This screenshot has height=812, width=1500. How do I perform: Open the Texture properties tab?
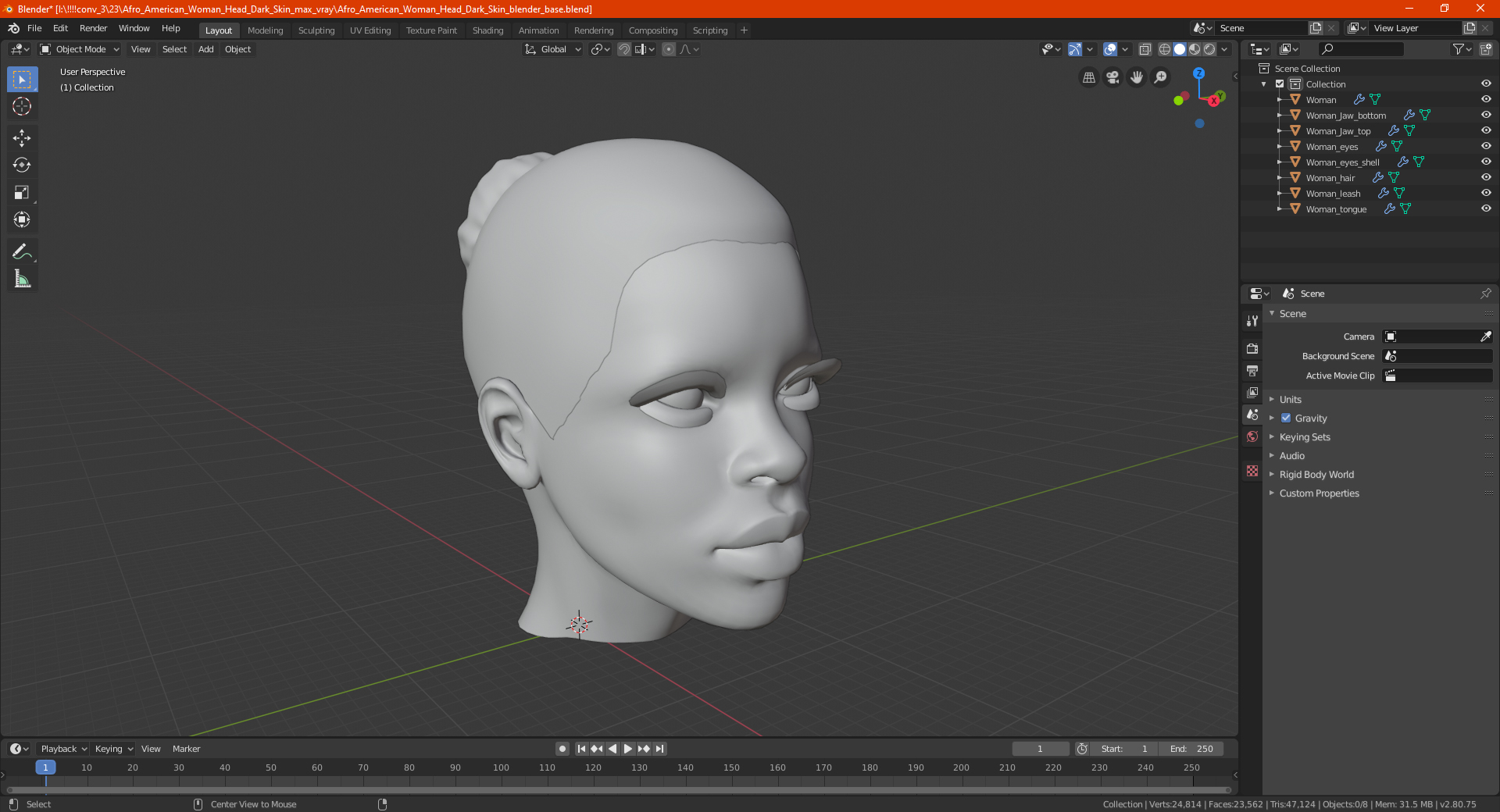[x=1252, y=471]
